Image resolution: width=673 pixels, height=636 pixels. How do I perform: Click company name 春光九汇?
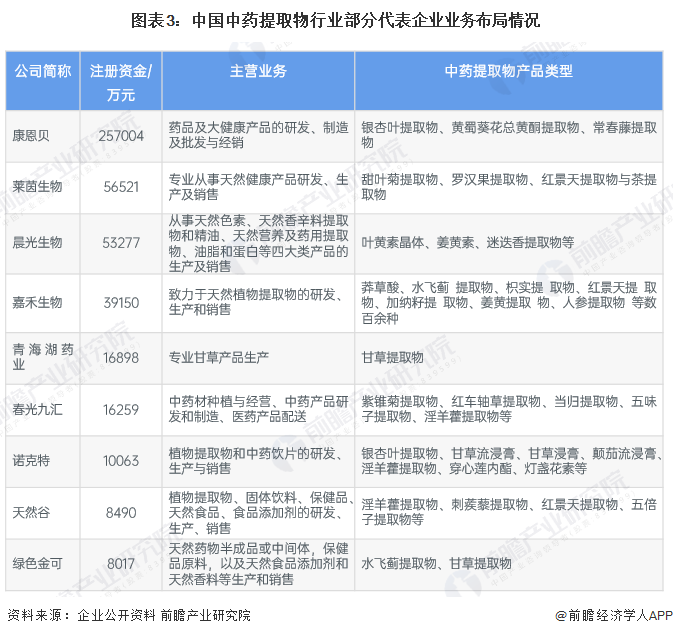37,409
